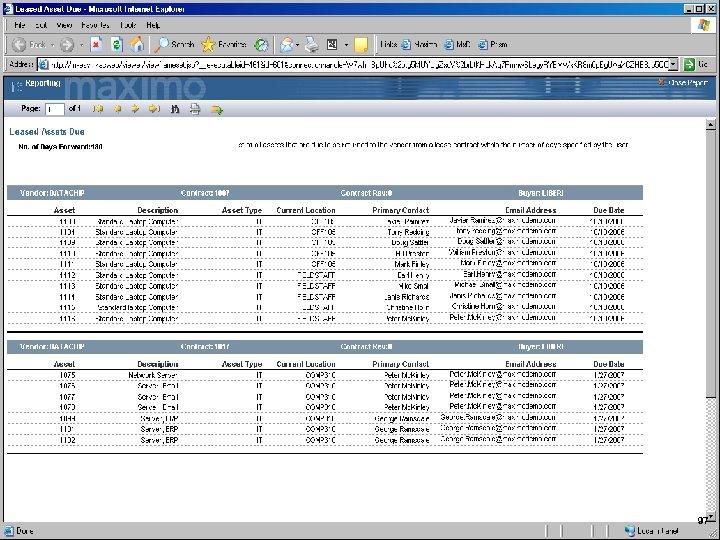
Task: Click the page icon in the address bar
Action: coord(44,64)
